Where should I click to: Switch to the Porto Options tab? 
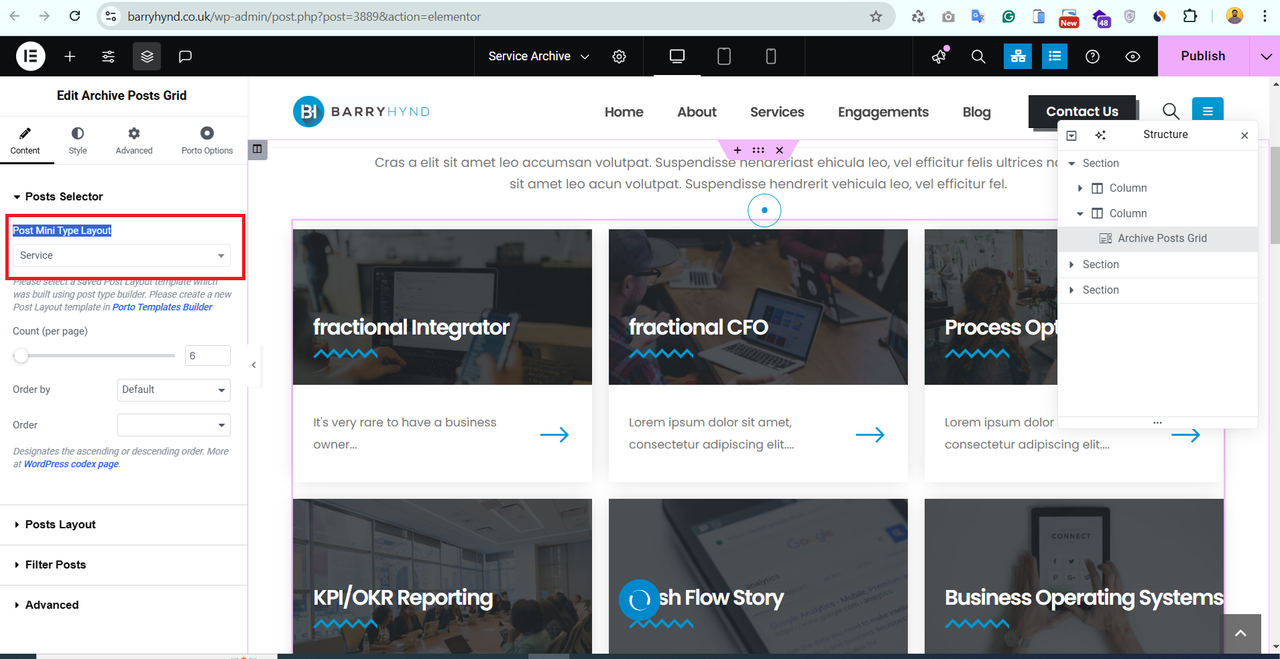207,141
